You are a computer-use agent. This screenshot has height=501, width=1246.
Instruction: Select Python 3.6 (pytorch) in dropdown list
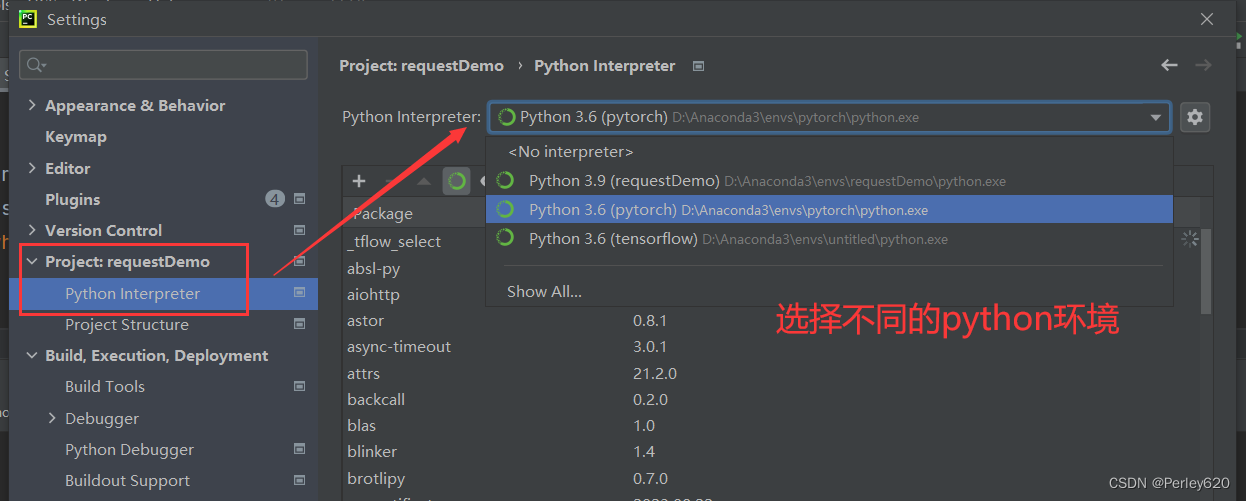(x=829, y=210)
